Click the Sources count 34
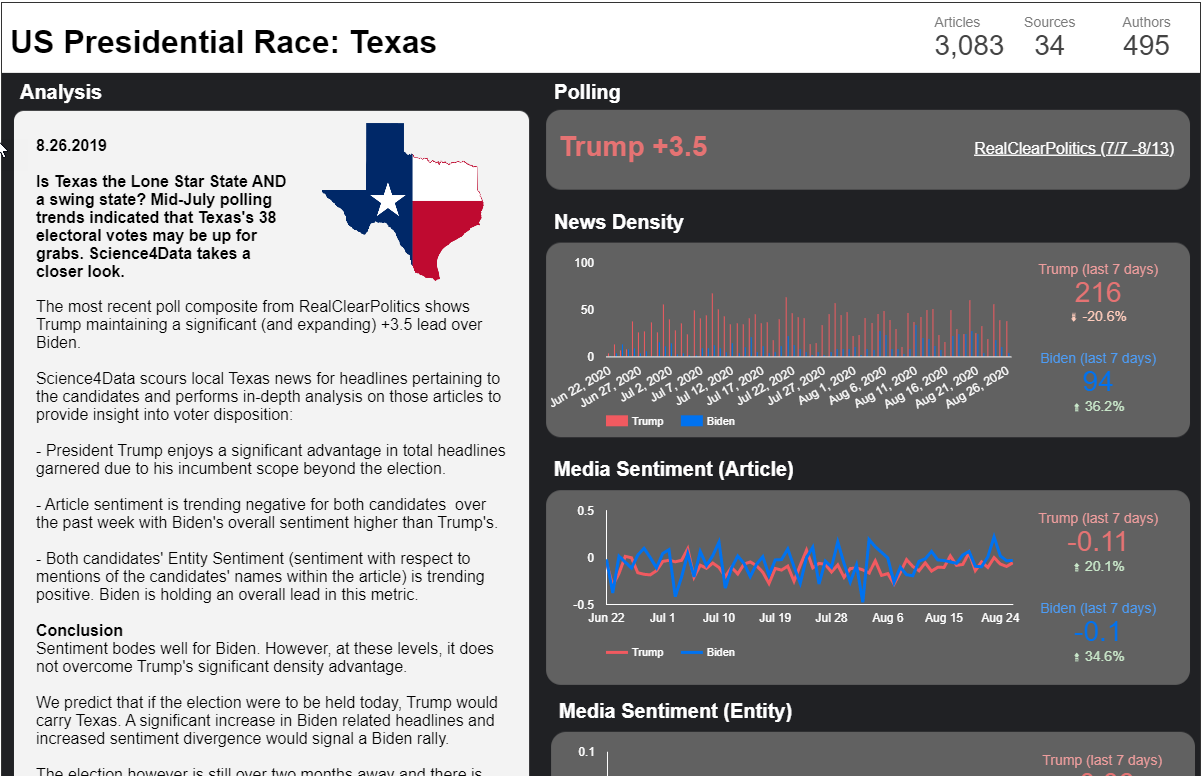This screenshot has height=776, width=1202. click(x=1049, y=45)
